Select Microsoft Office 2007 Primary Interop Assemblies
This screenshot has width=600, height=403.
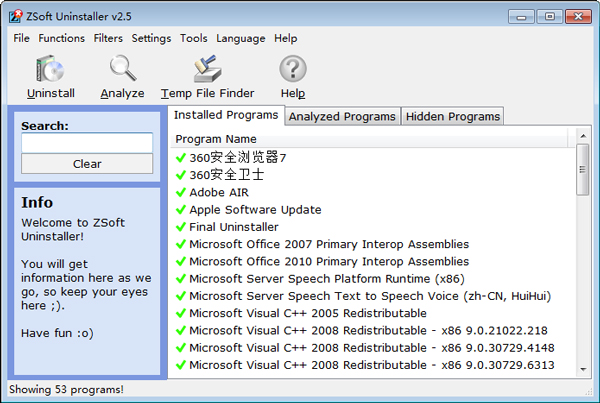pos(329,244)
